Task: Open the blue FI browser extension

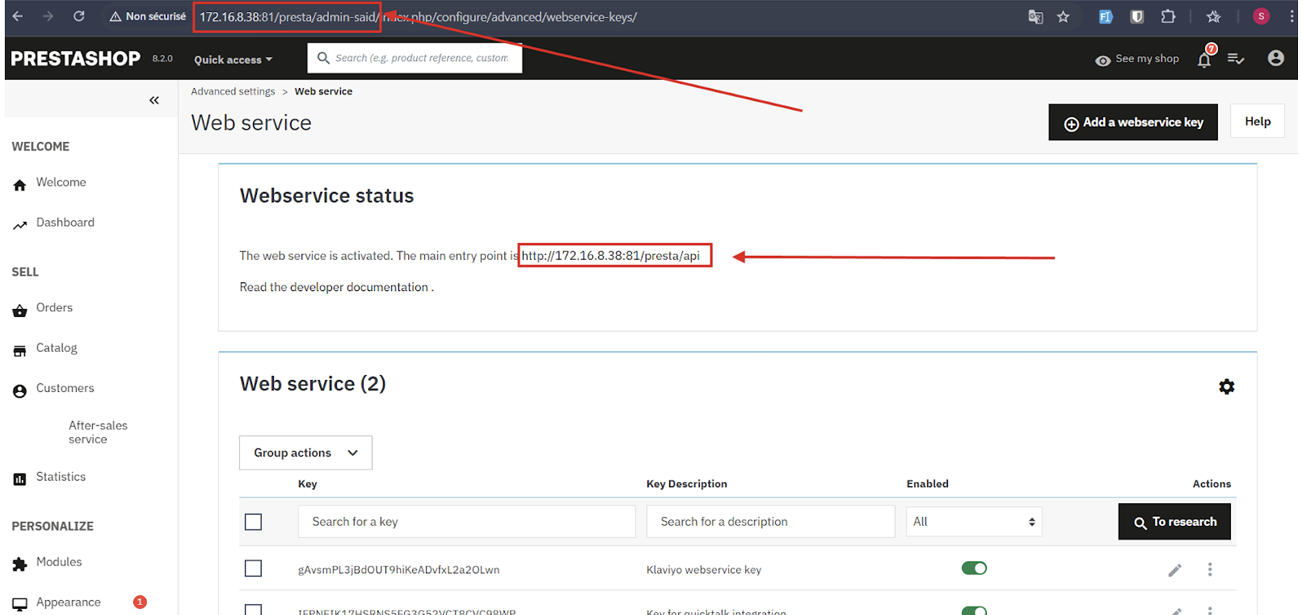Action: (x=1106, y=17)
